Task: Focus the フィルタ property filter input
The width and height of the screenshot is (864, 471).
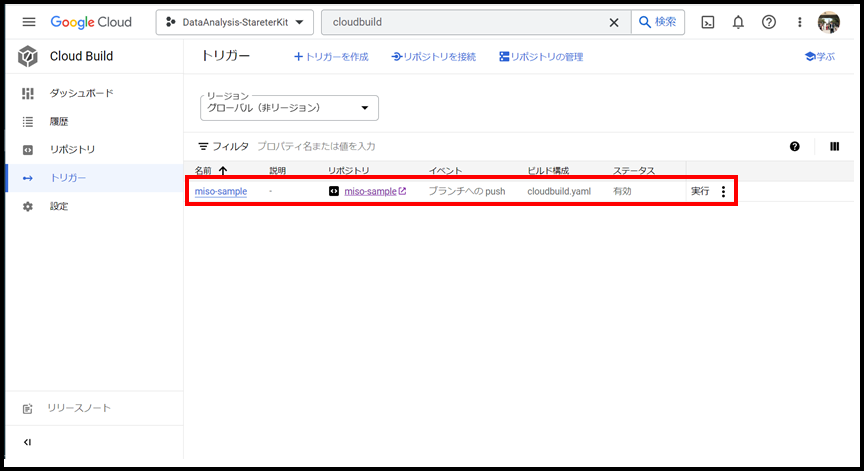Action: [400, 146]
